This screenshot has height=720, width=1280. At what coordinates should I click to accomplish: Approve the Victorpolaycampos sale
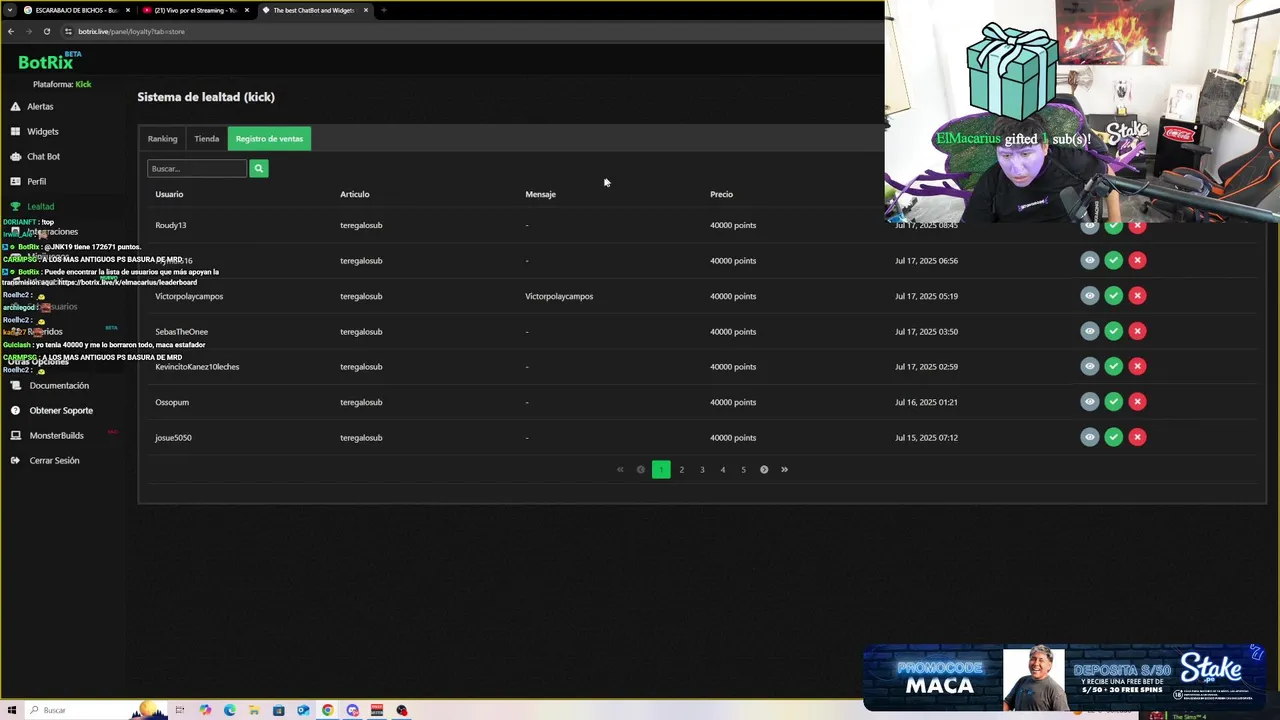(1113, 296)
